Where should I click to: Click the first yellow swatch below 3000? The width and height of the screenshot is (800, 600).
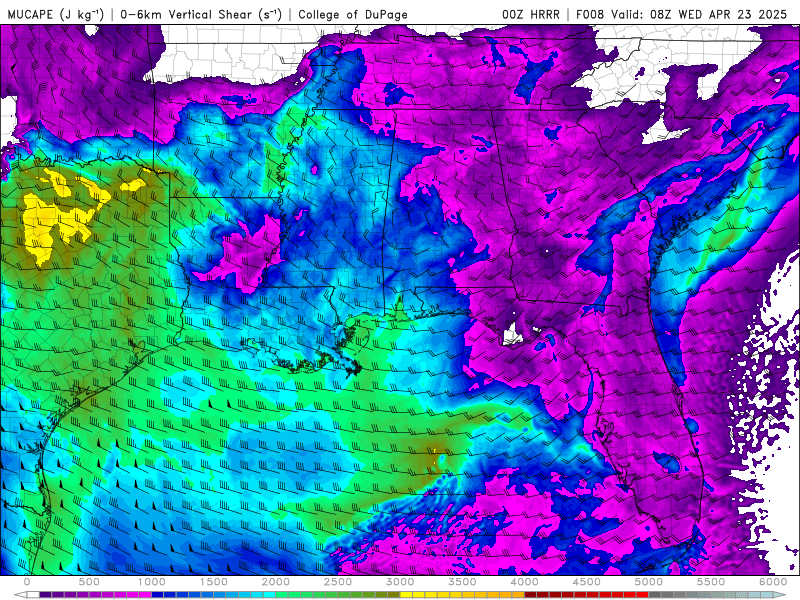click(406, 594)
